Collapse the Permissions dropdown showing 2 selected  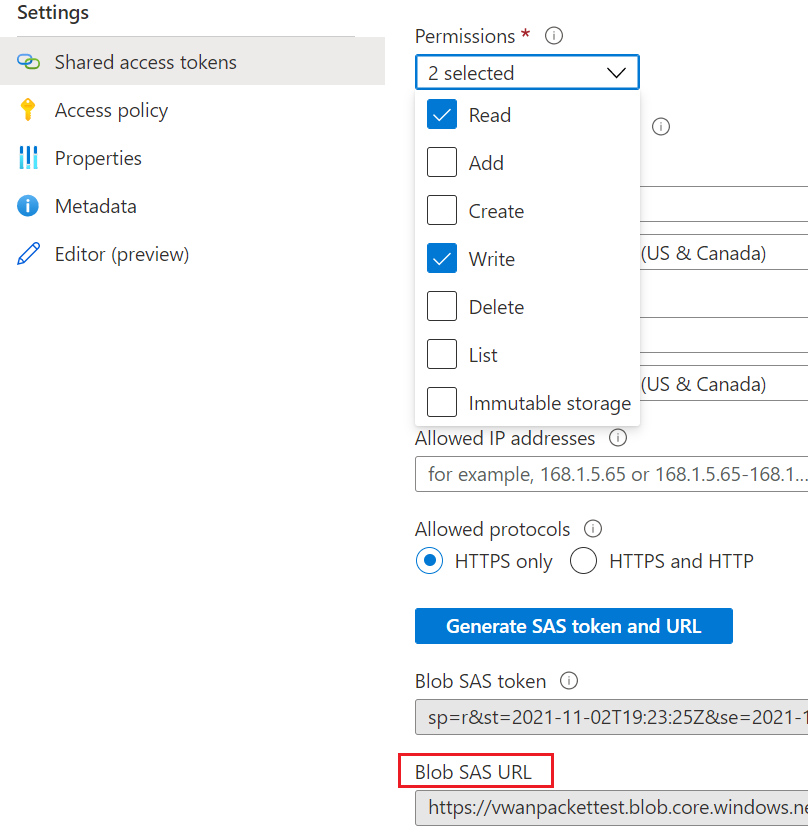coord(527,73)
